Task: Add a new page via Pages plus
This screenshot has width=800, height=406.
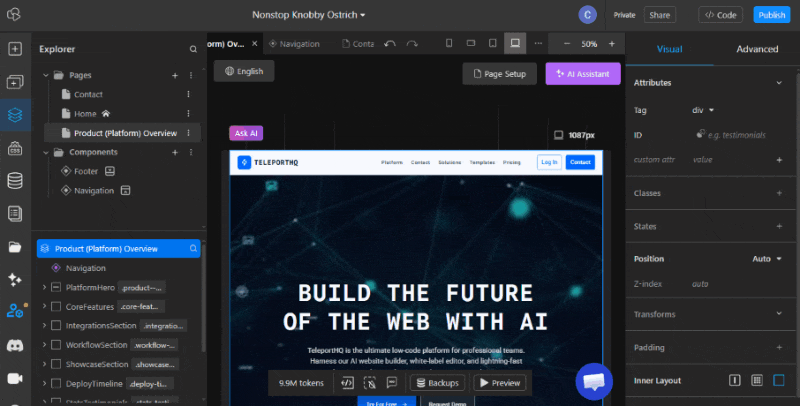Action: click(x=175, y=75)
